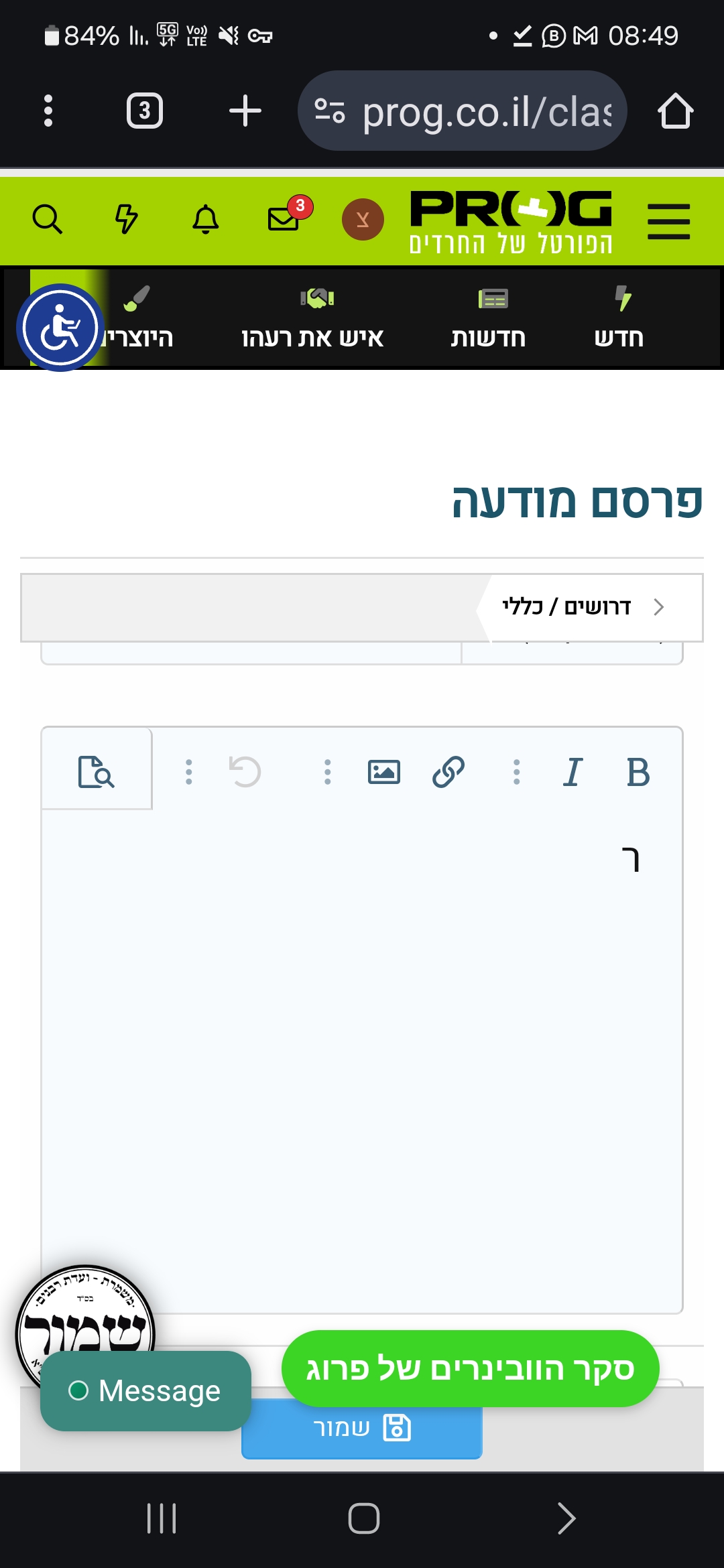Expand more formatting options beside italic
This screenshot has height=1568, width=724.
(x=516, y=772)
